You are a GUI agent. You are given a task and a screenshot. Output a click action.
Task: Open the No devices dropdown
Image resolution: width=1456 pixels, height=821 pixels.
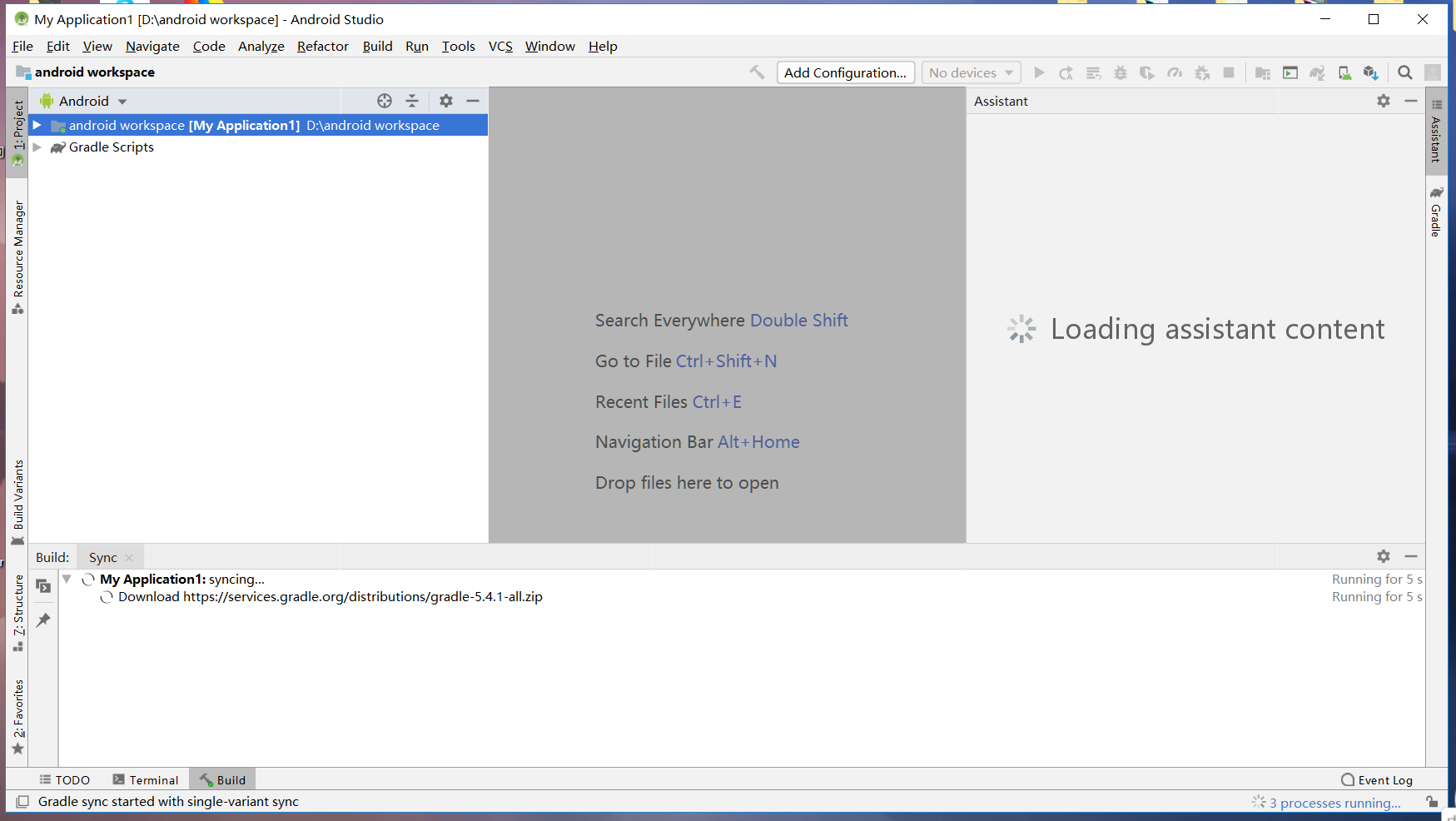[x=971, y=72]
